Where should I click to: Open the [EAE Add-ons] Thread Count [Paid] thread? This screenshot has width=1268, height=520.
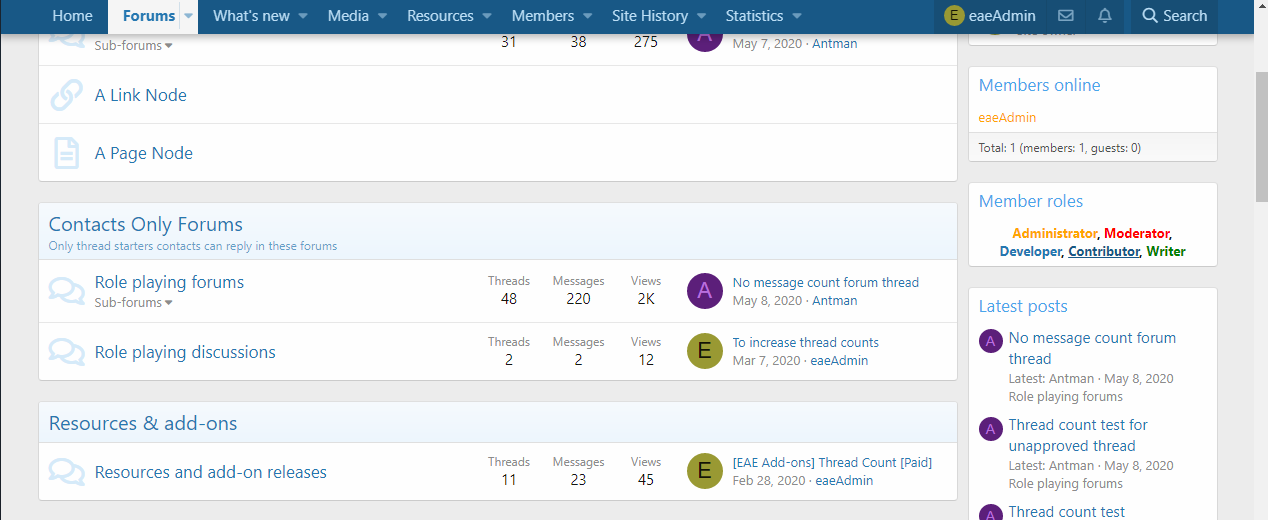(x=832, y=462)
